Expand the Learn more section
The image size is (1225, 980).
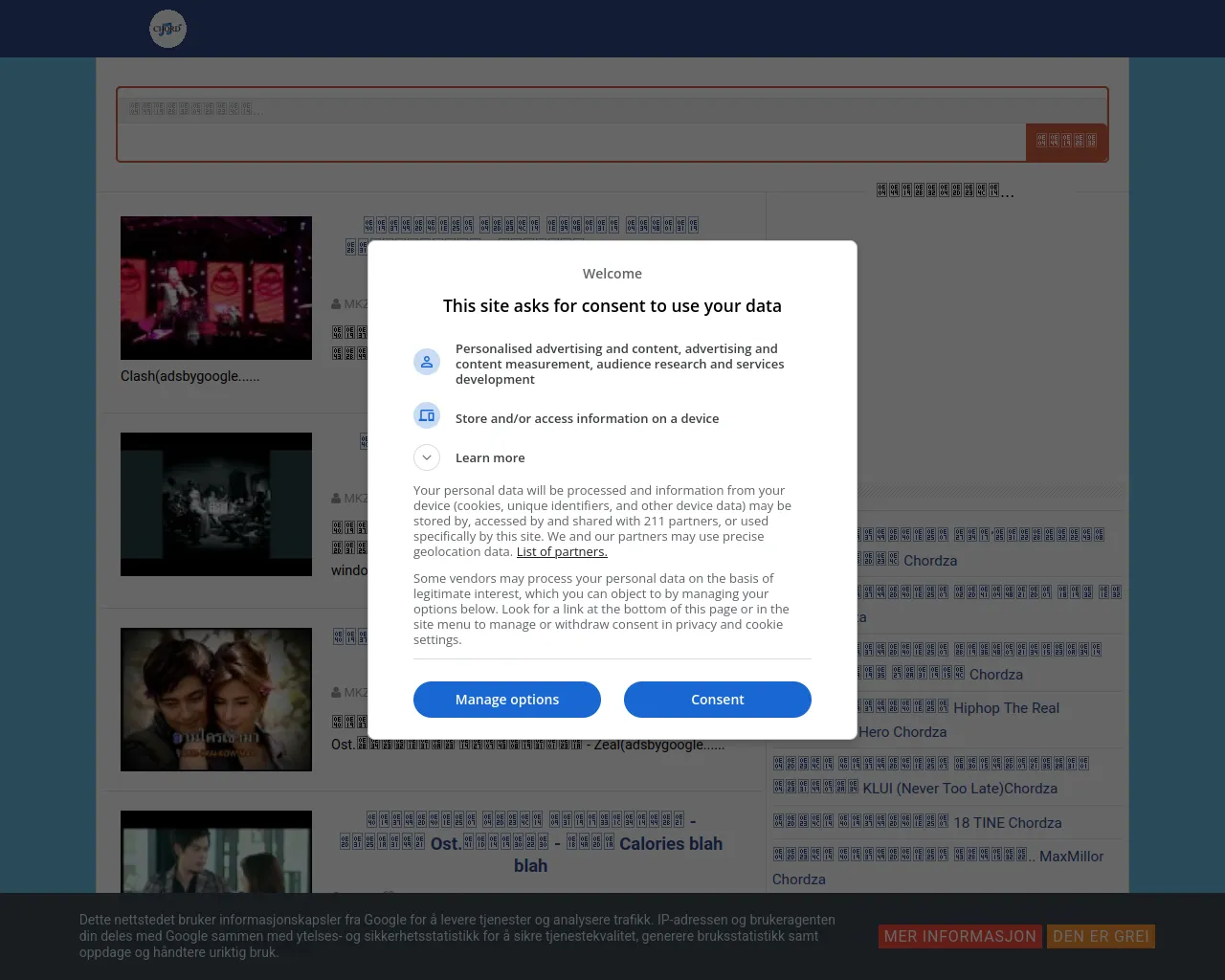pos(427,457)
